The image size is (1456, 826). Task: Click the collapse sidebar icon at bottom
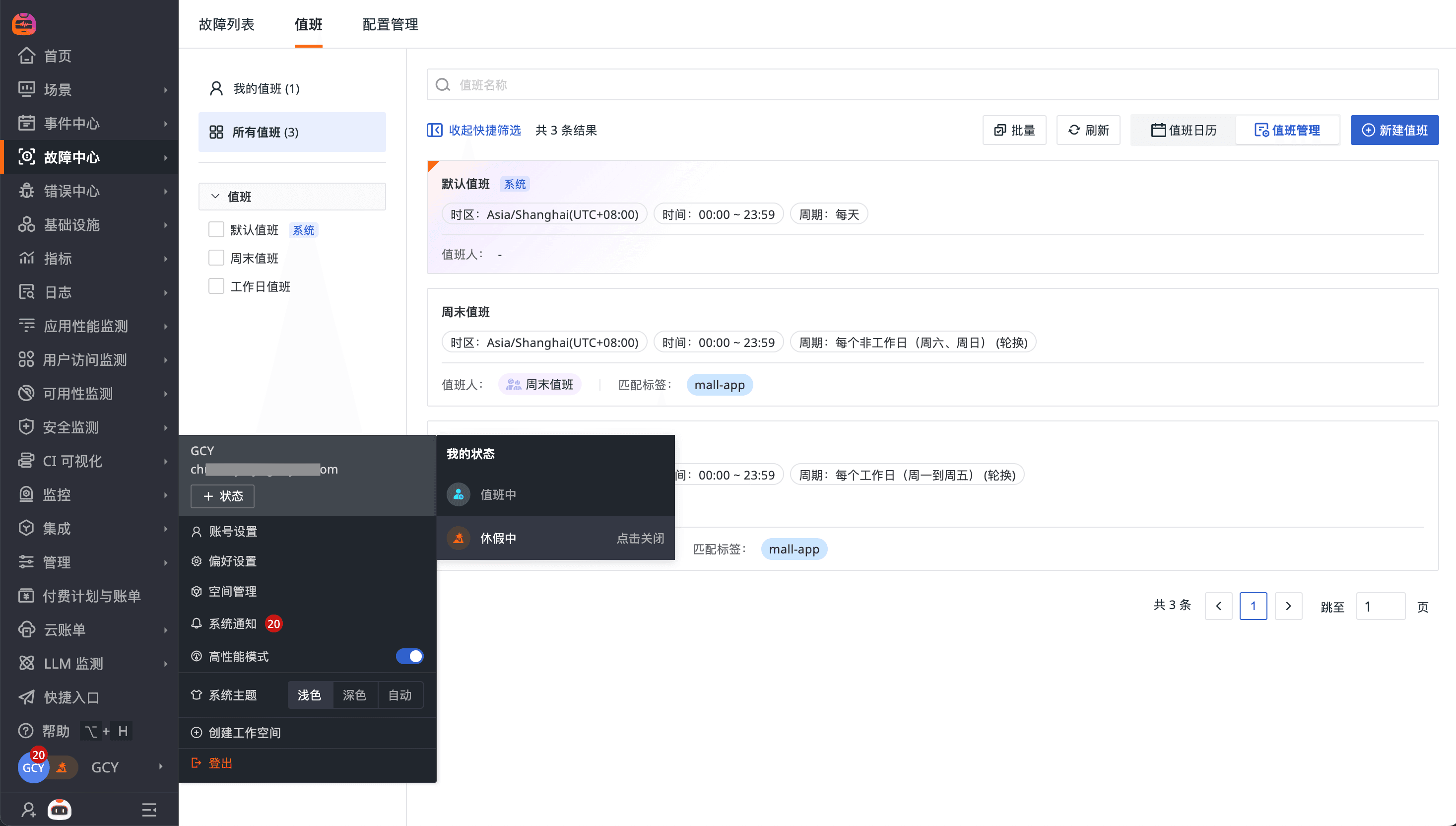point(149,810)
